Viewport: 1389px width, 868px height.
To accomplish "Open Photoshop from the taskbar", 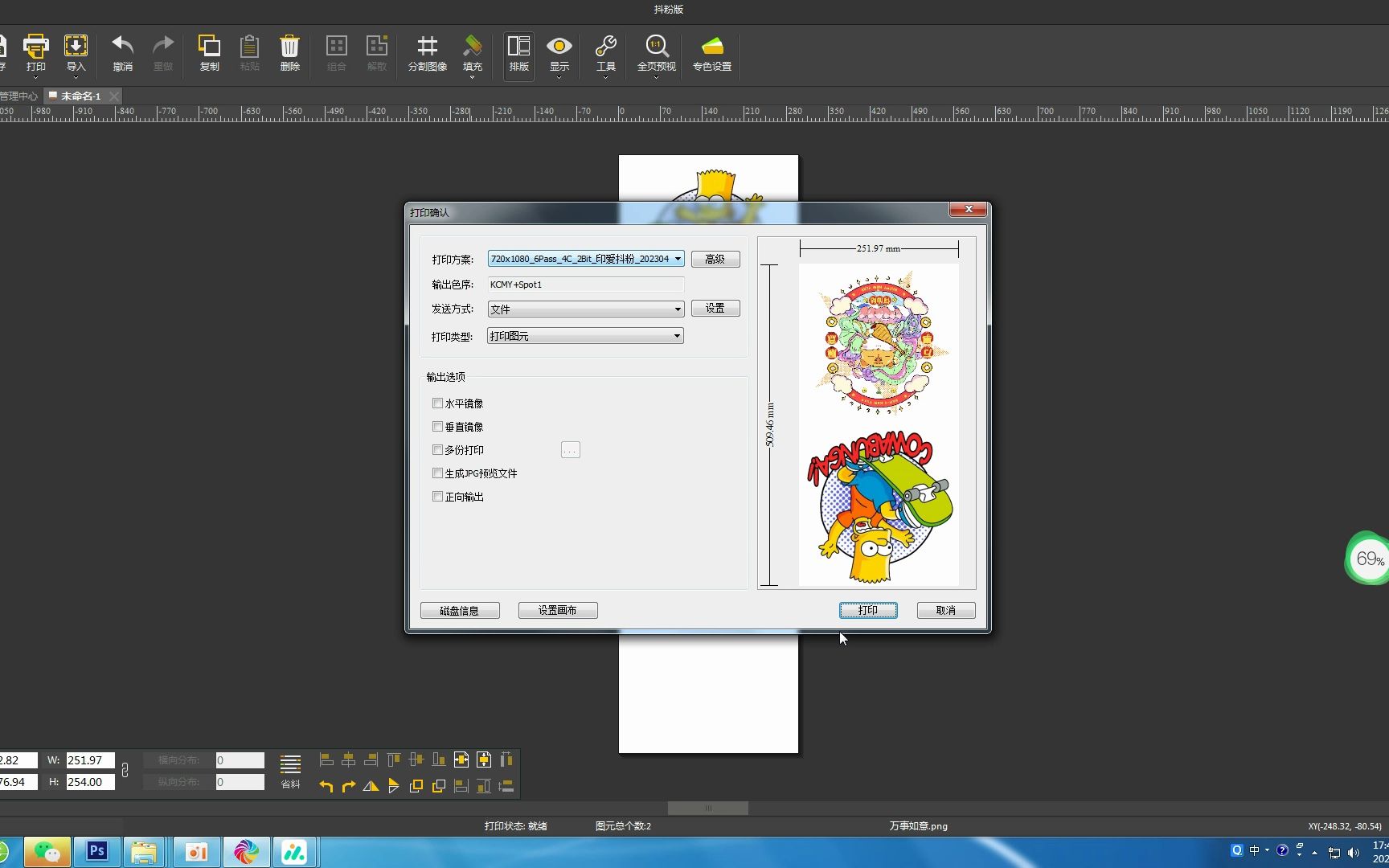I will coord(97,852).
